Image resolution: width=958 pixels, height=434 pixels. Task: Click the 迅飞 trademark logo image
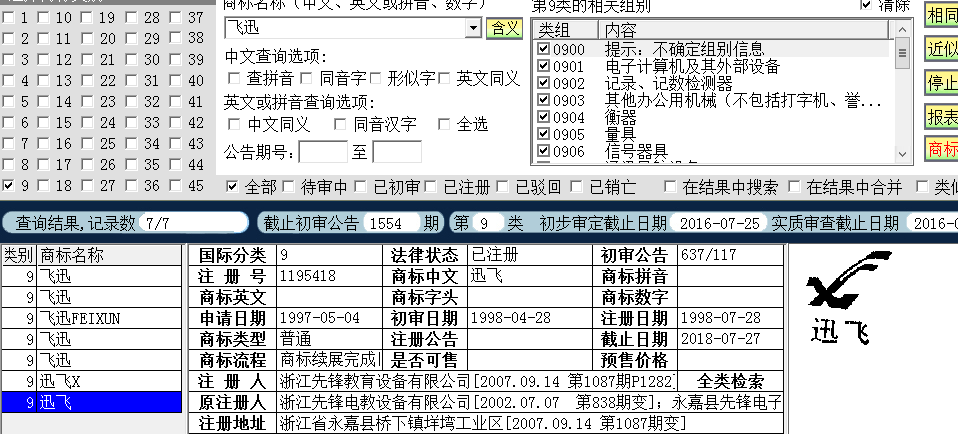(x=848, y=296)
